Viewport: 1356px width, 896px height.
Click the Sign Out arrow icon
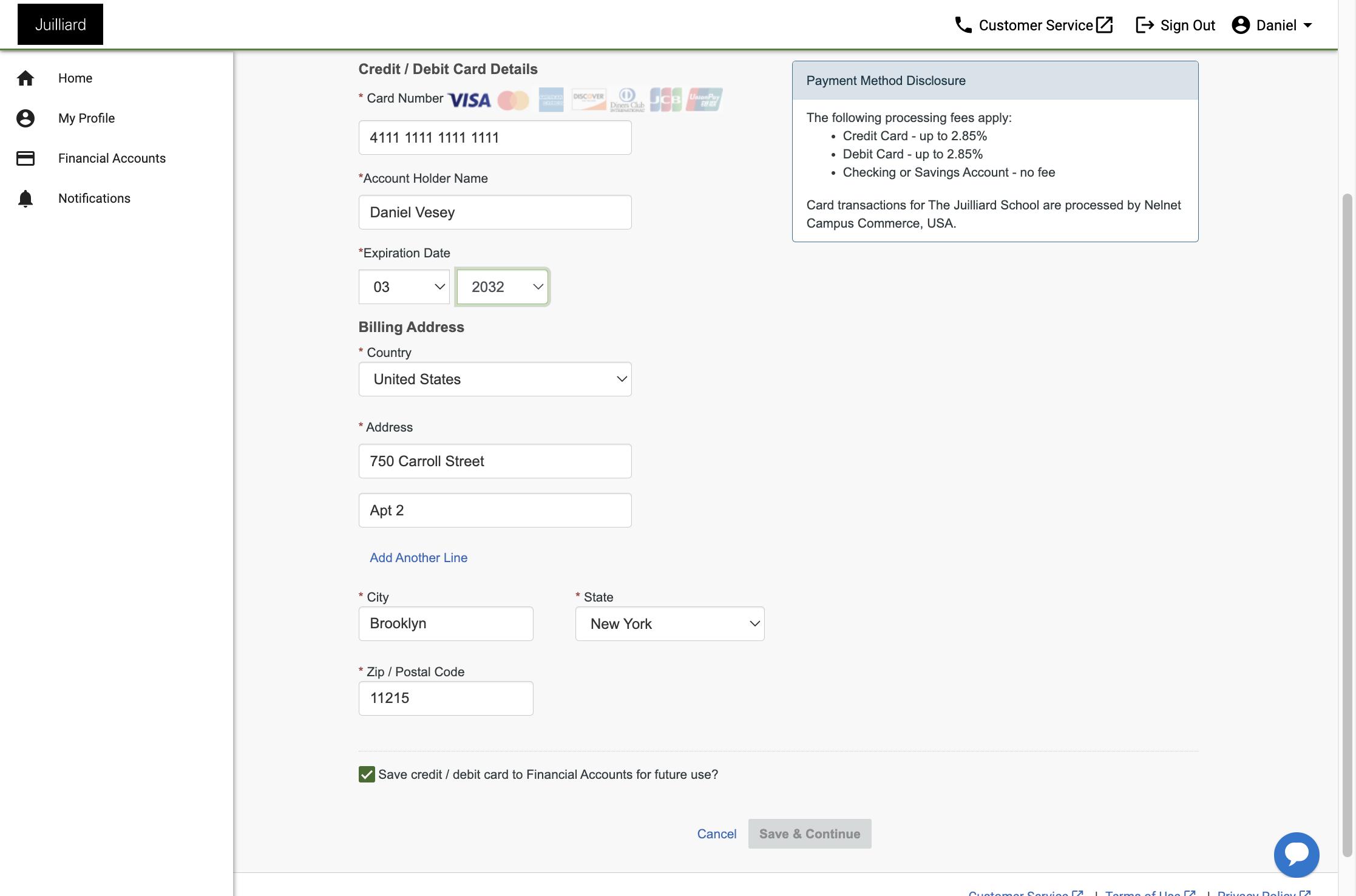point(1145,25)
